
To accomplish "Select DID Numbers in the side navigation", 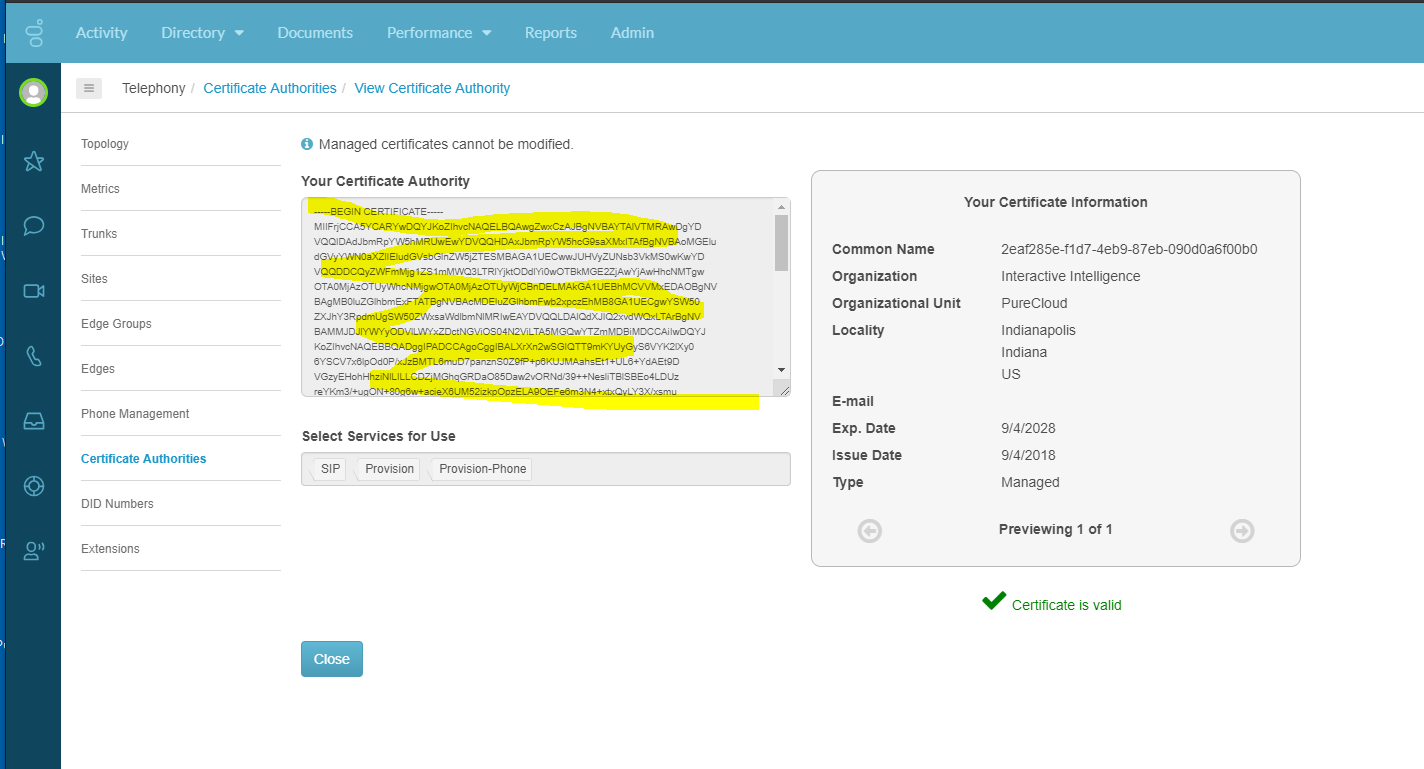I will pos(117,504).
